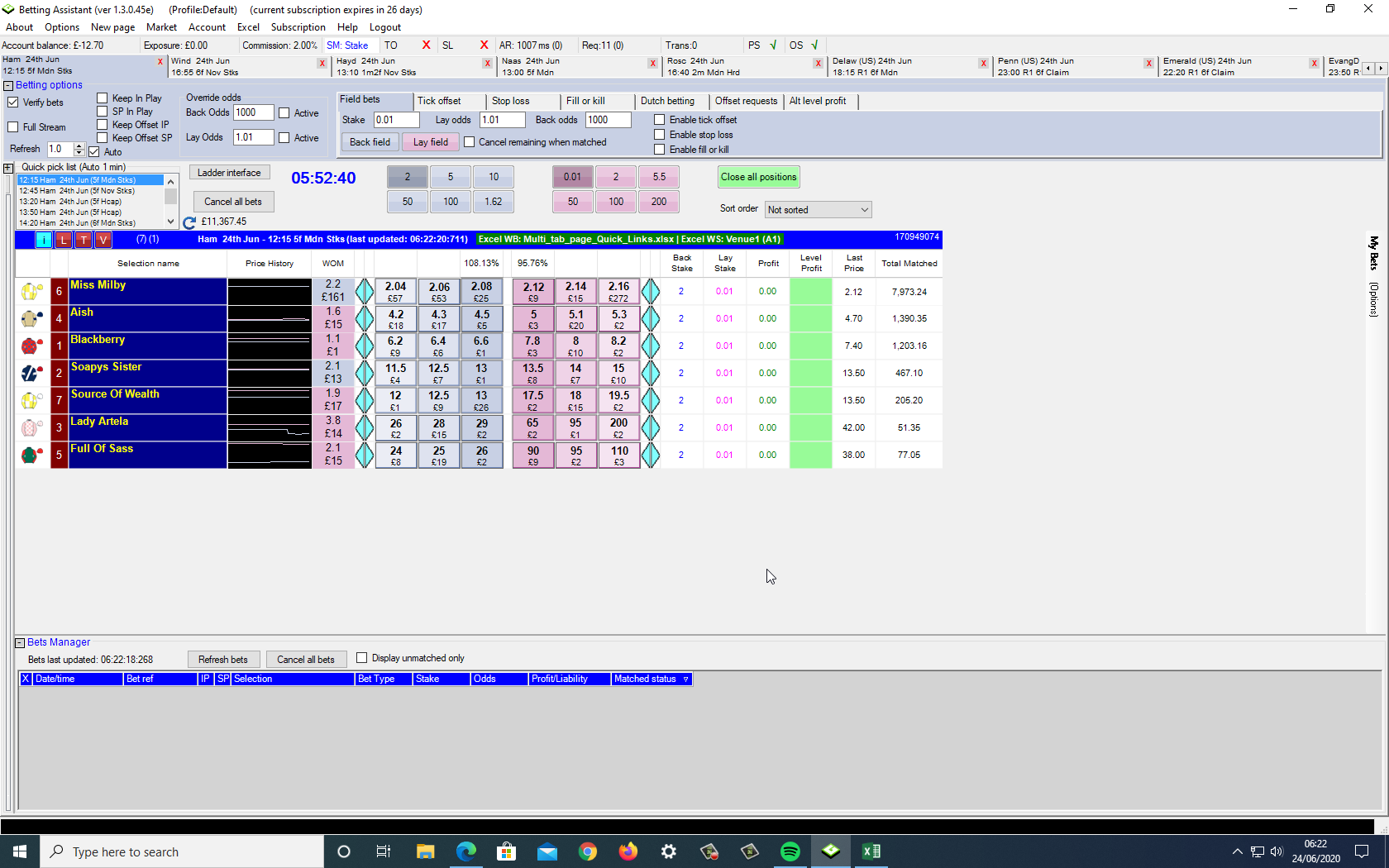Click Lady Artela jockey silks icon
This screenshot has width=1389, height=868.
(31, 427)
